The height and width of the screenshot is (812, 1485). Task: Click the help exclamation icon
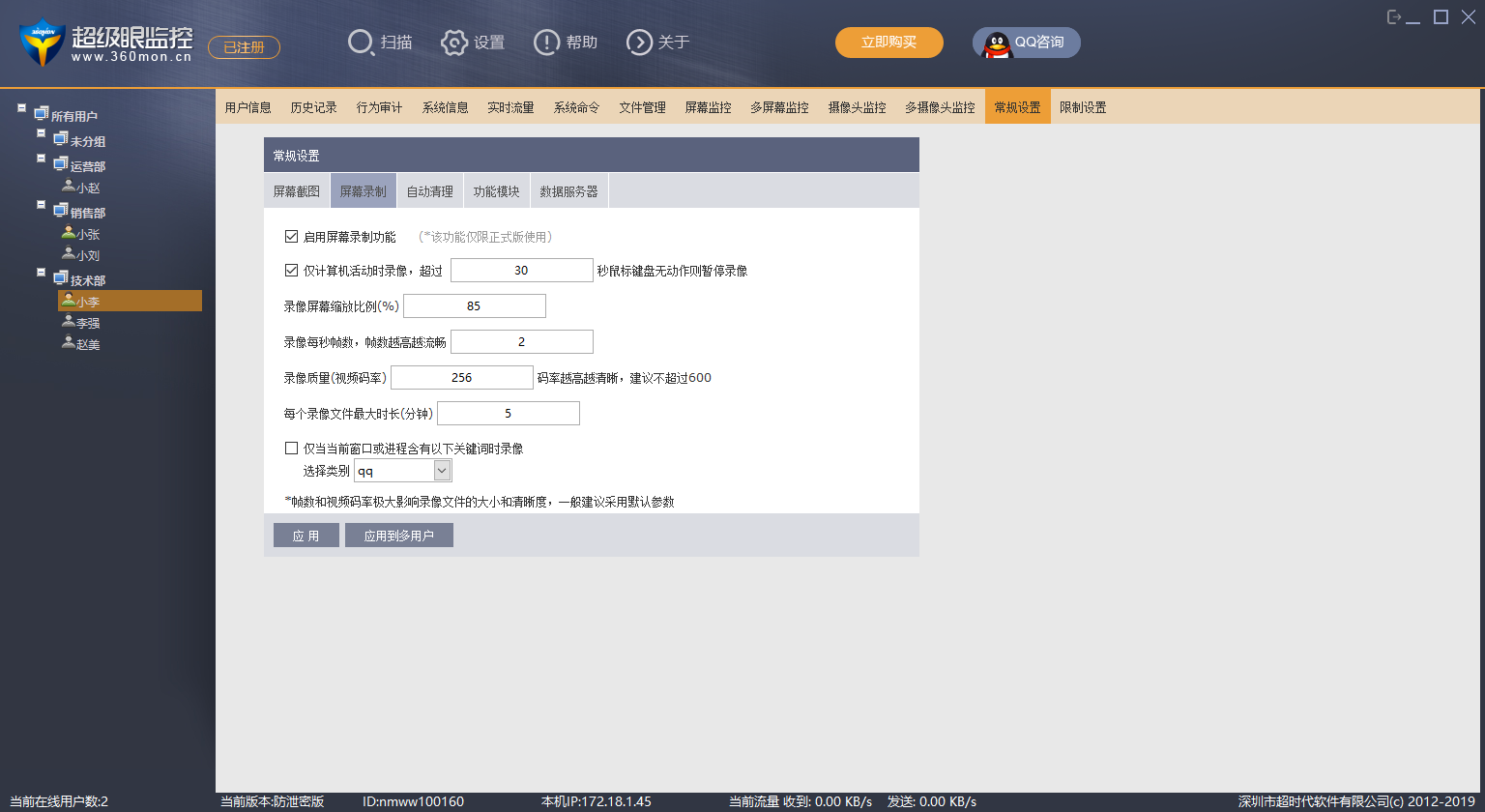tap(546, 43)
